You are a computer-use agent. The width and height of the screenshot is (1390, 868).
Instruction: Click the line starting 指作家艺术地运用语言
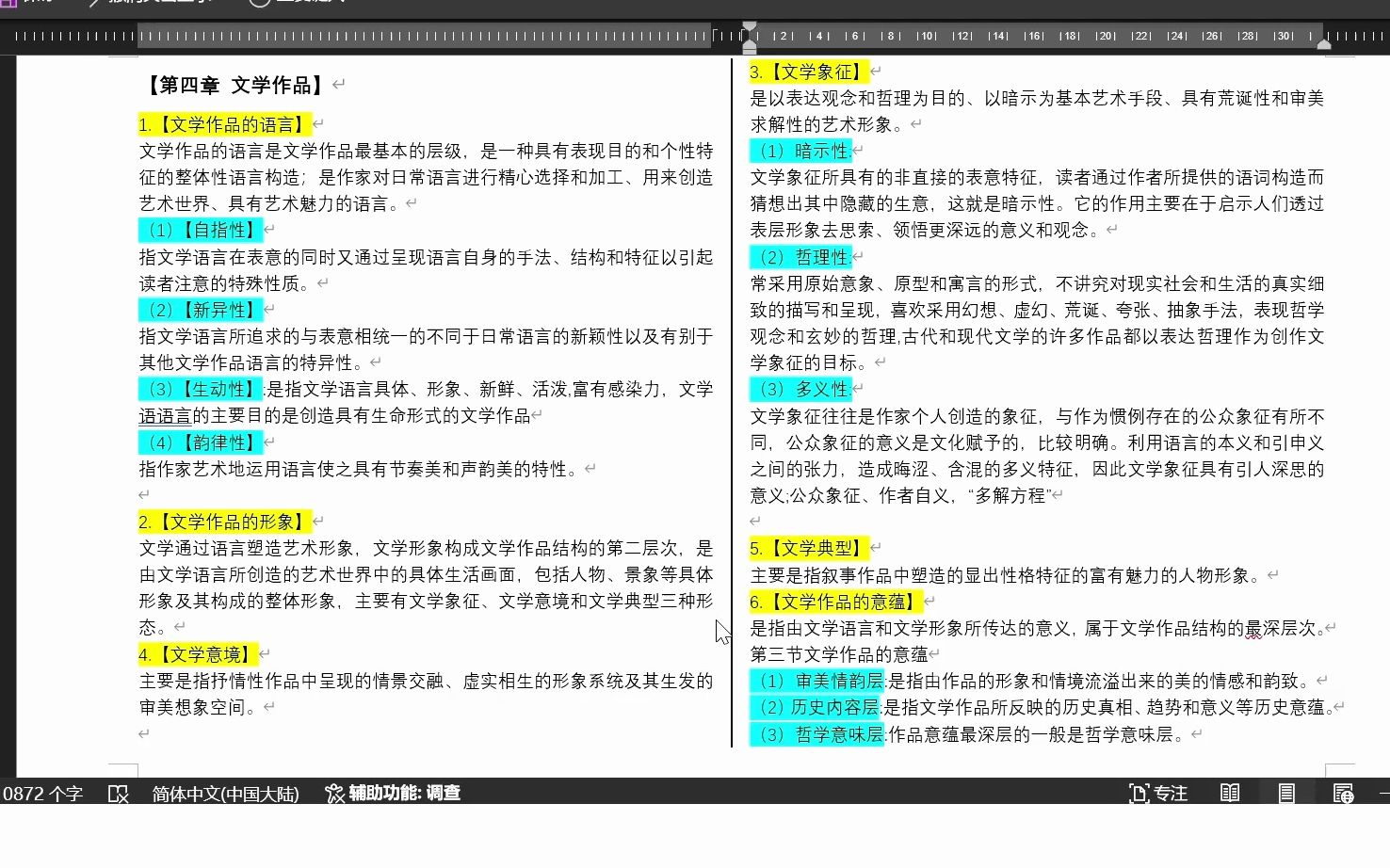click(x=359, y=469)
